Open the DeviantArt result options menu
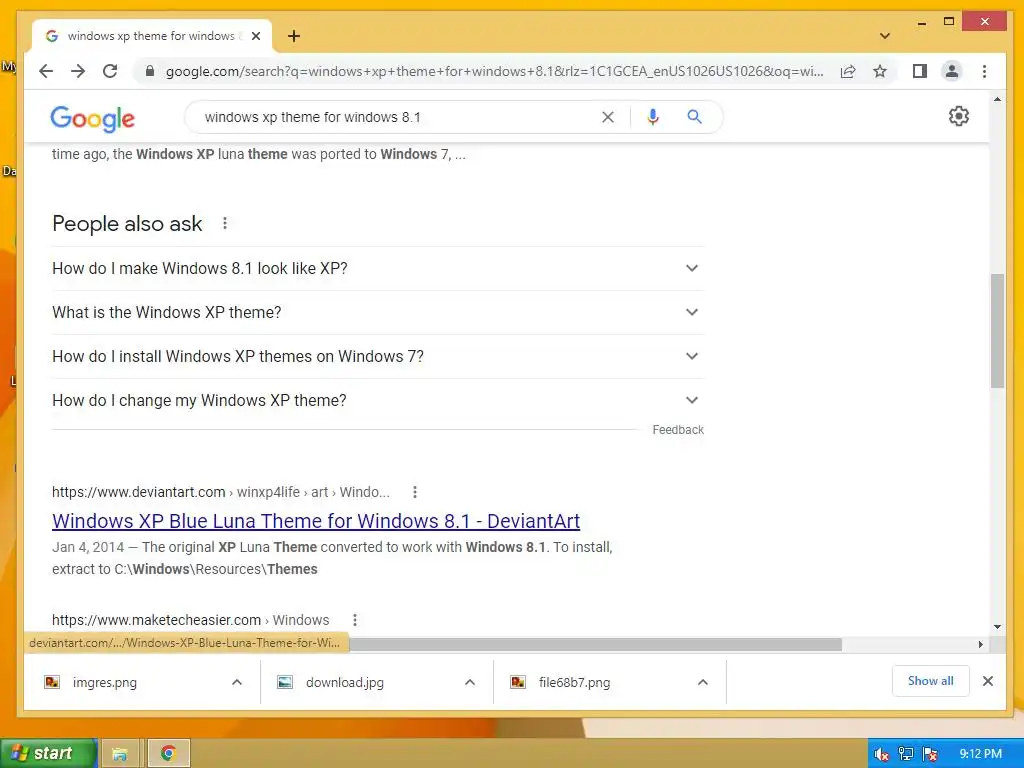Image resolution: width=1024 pixels, height=768 pixels. (x=415, y=492)
